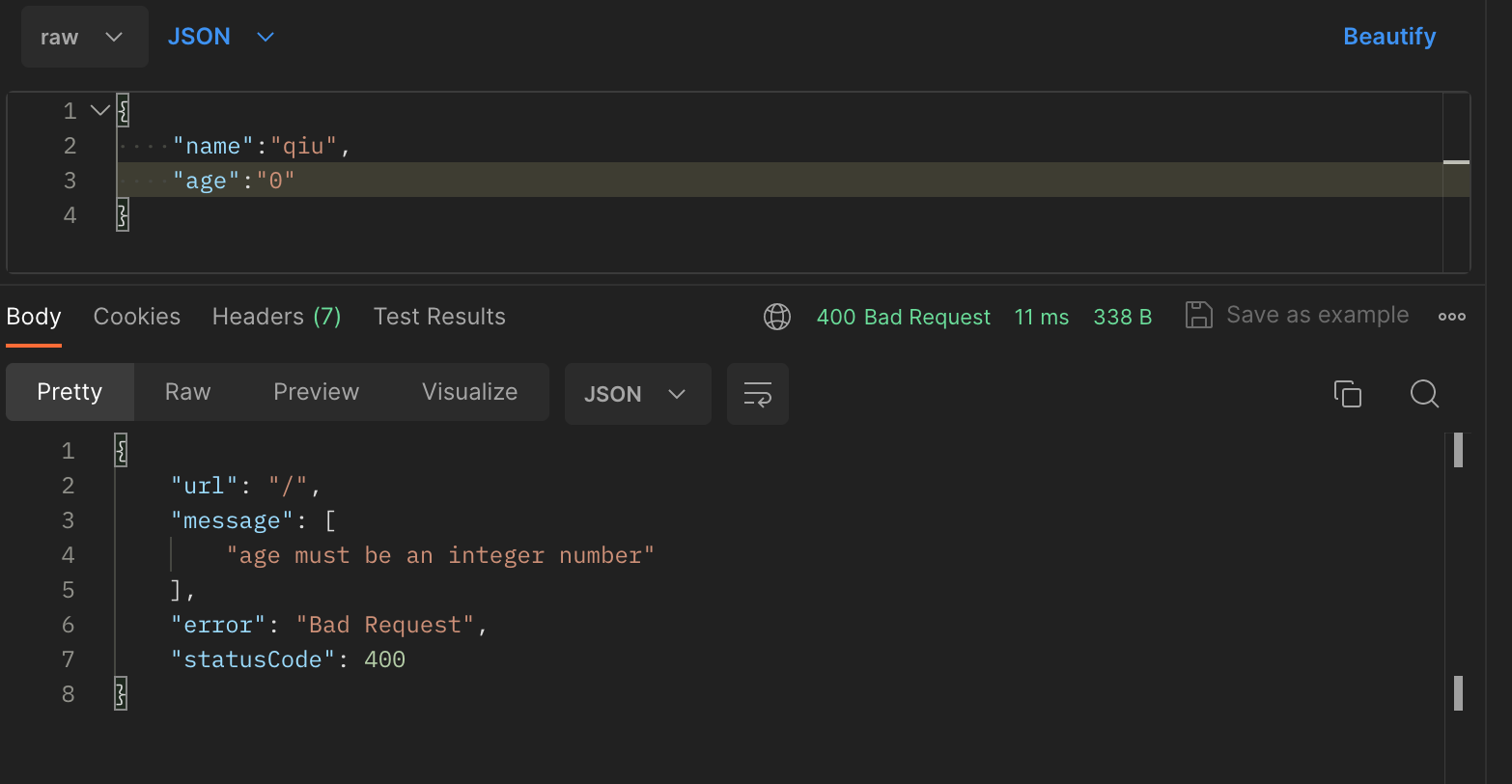Open the Headers (7) tab
1512x784 pixels.
[276, 317]
